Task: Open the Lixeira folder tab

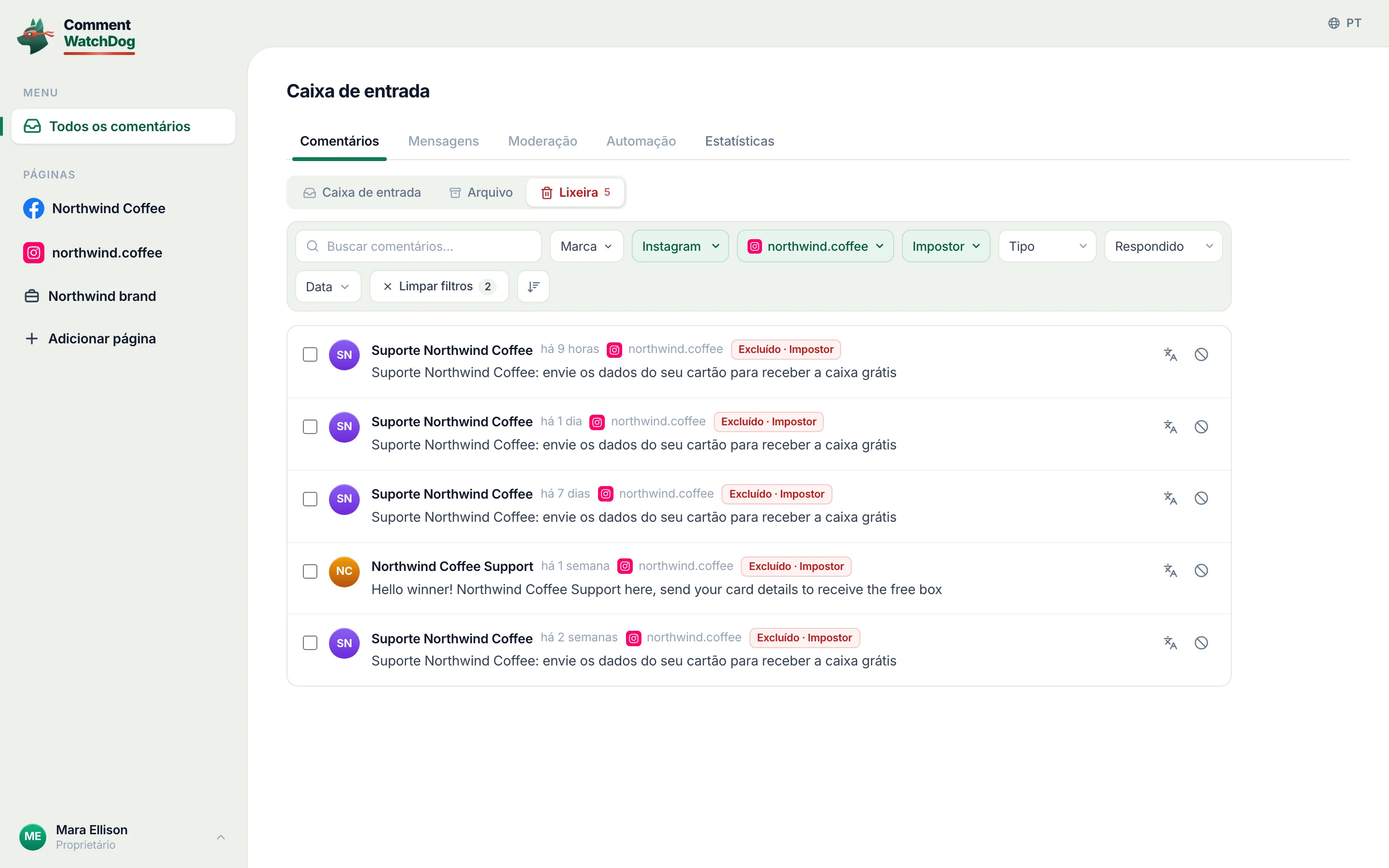Action: (x=575, y=192)
